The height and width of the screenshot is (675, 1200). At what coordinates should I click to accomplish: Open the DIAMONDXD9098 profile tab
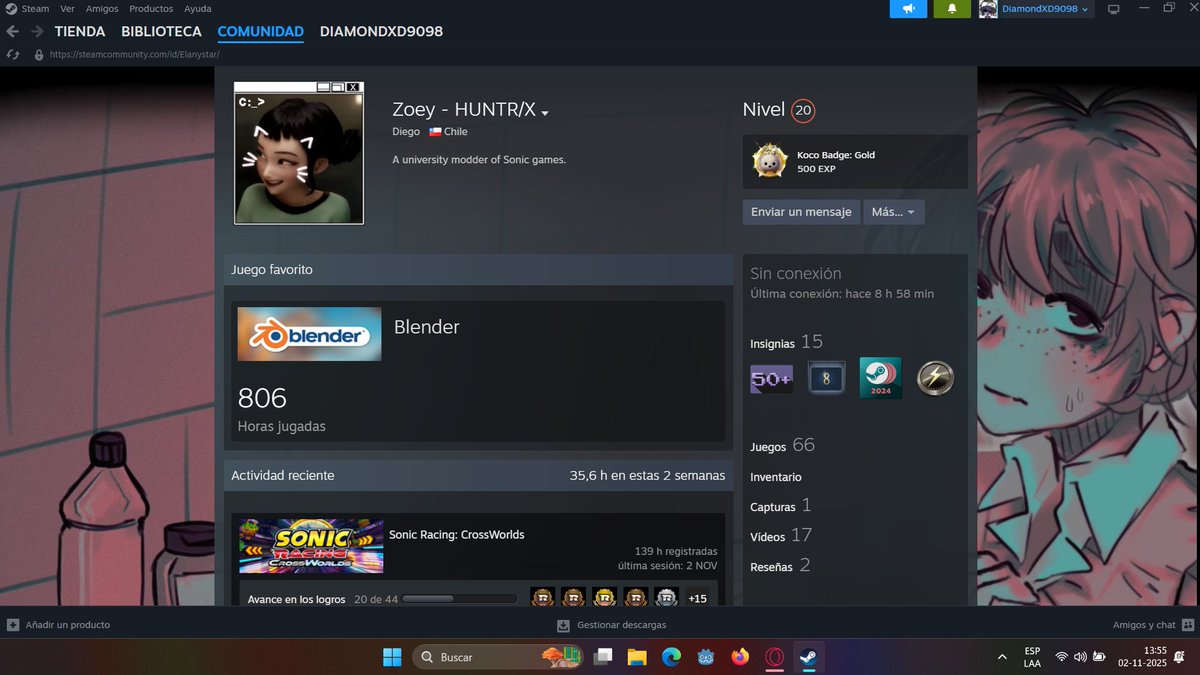pos(381,31)
